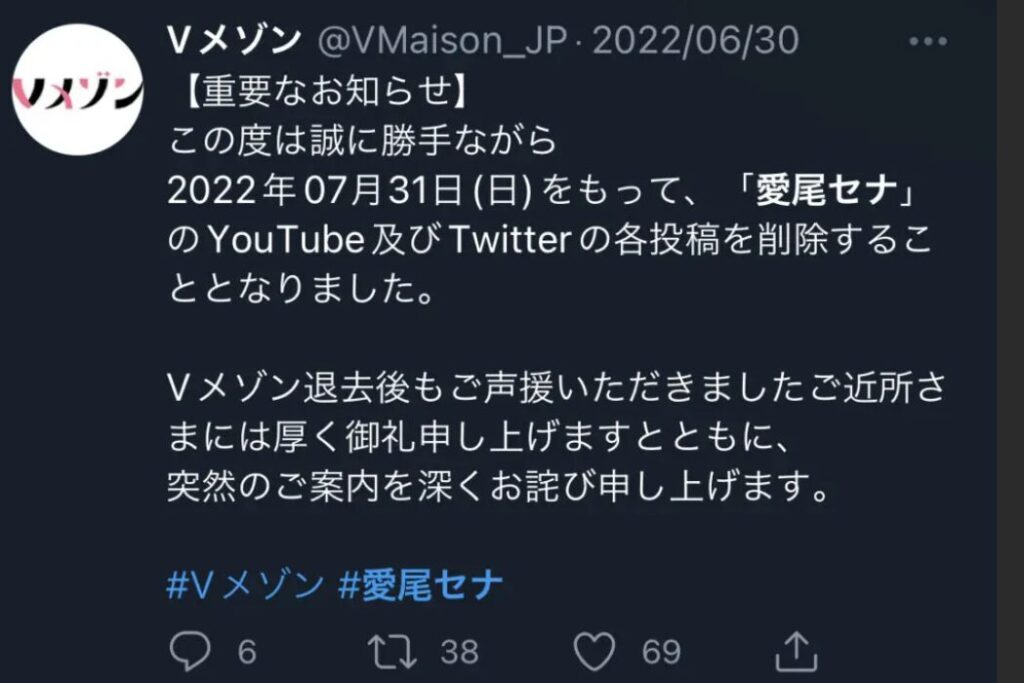
Task: Click the Vメゾン display name
Action: pyautogui.click(x=234, y=41)
